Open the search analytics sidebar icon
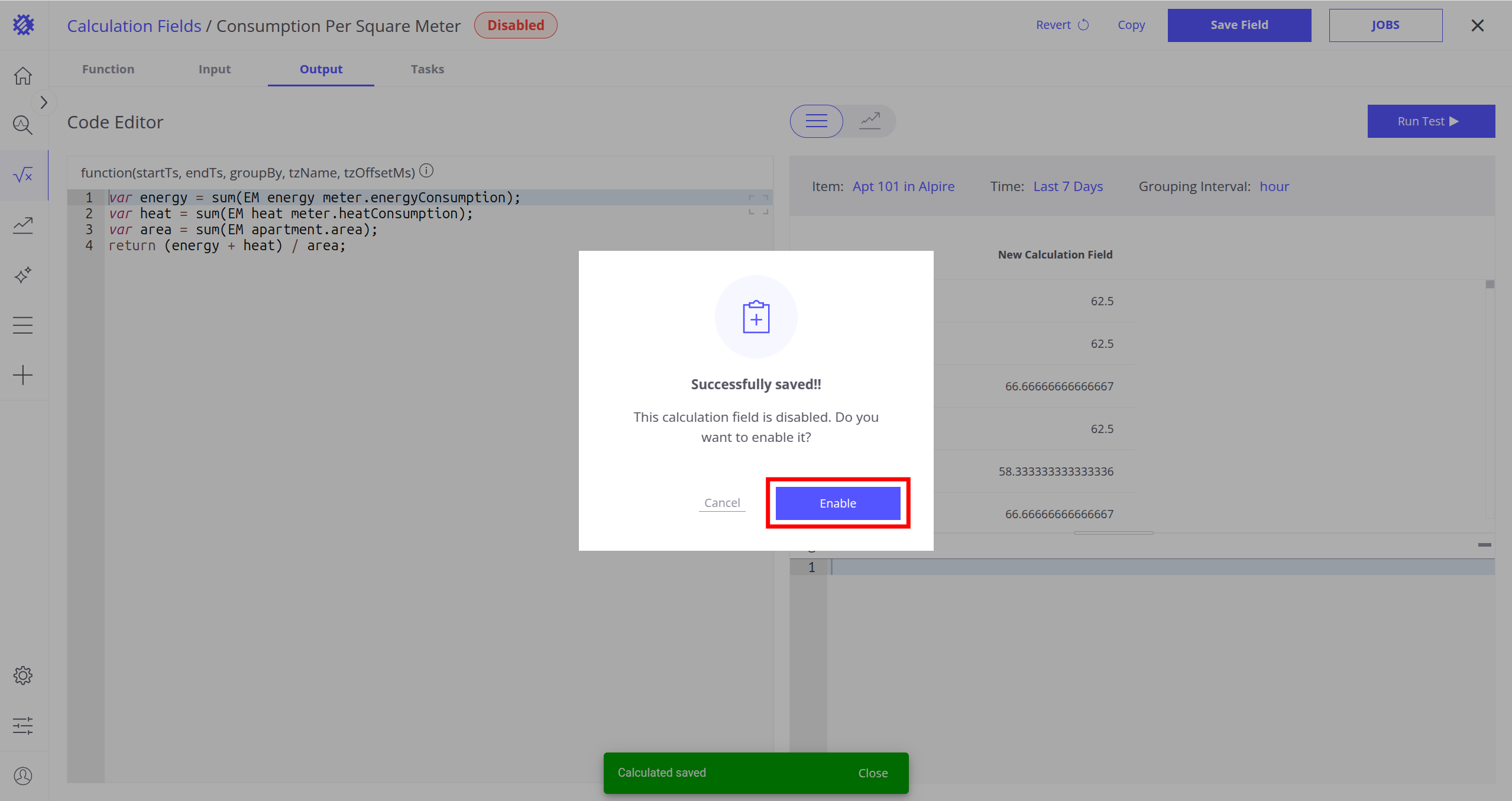Image resolution: width=1512 pixels, height=801 pixels. point(23,125)
